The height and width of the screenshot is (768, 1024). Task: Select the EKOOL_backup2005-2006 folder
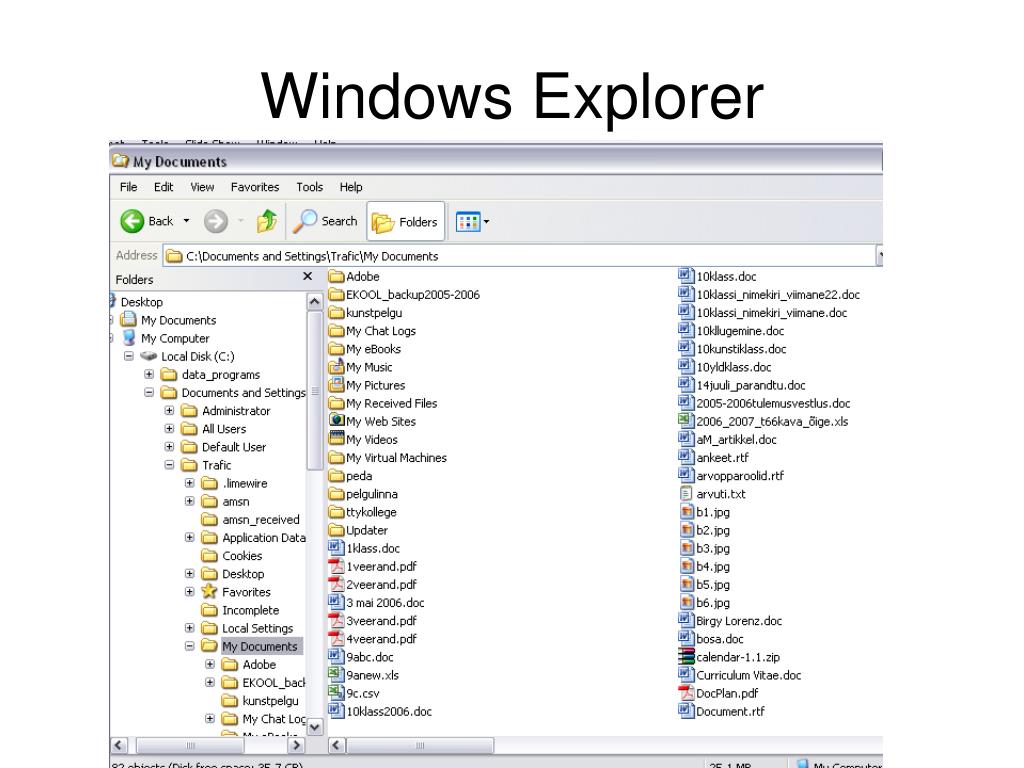click(404, 295)
